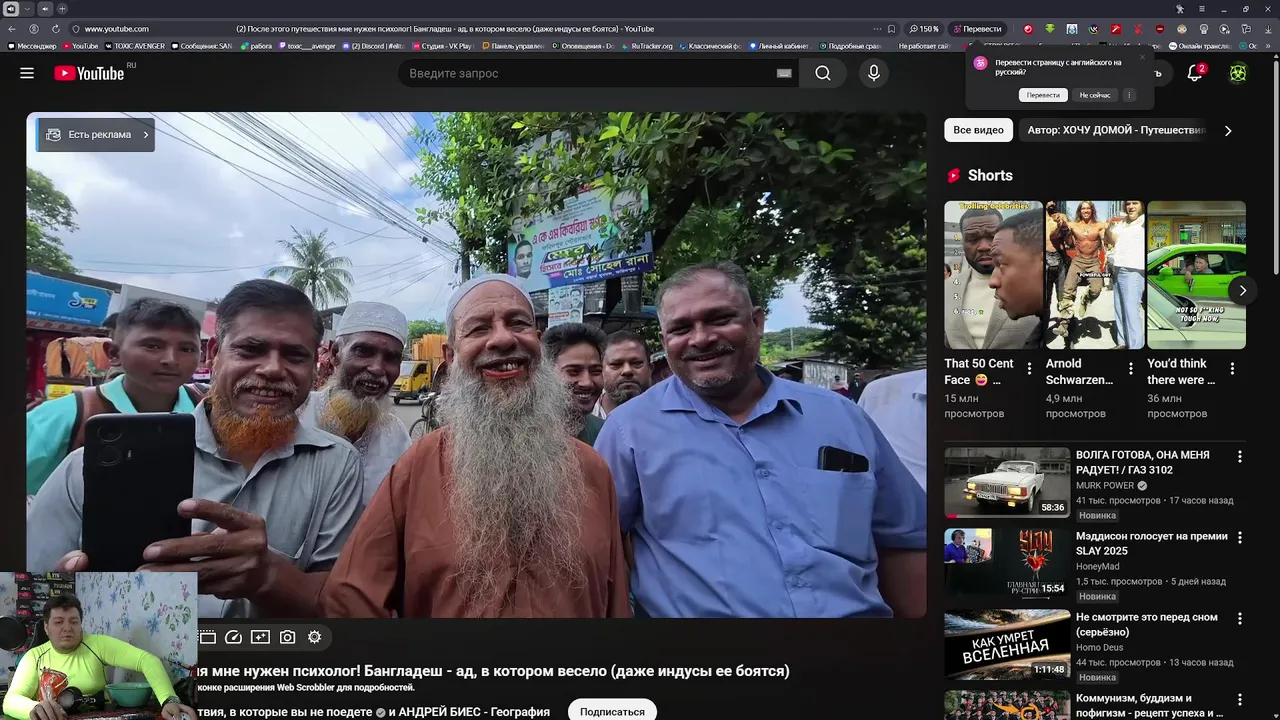The width and height of the screenshot is (1280, 720).
Task: Open the YouTube guide hamburger menu
Action: point(27,73)
